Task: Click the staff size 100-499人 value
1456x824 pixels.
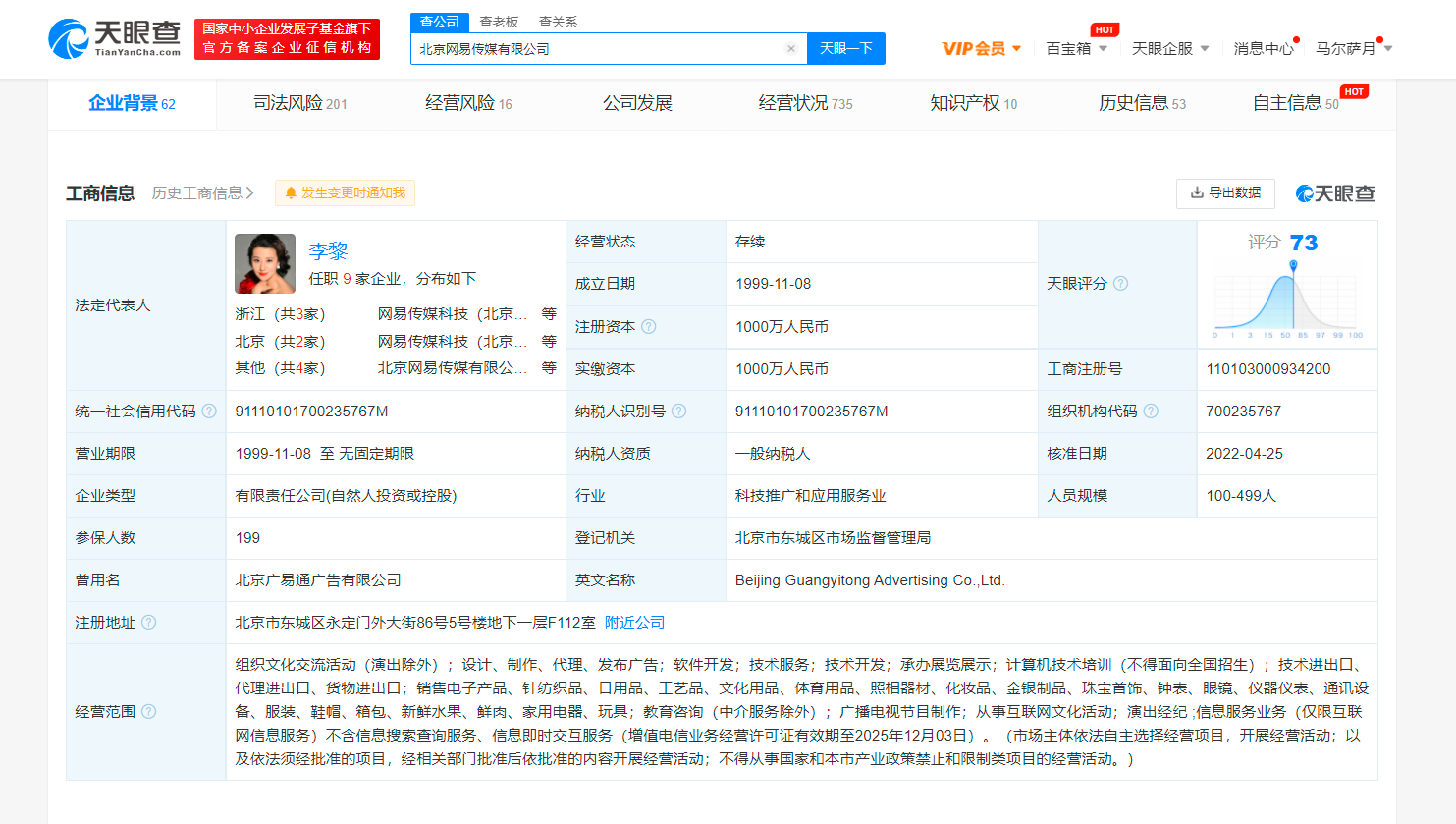Action: tap(1241, 496)
